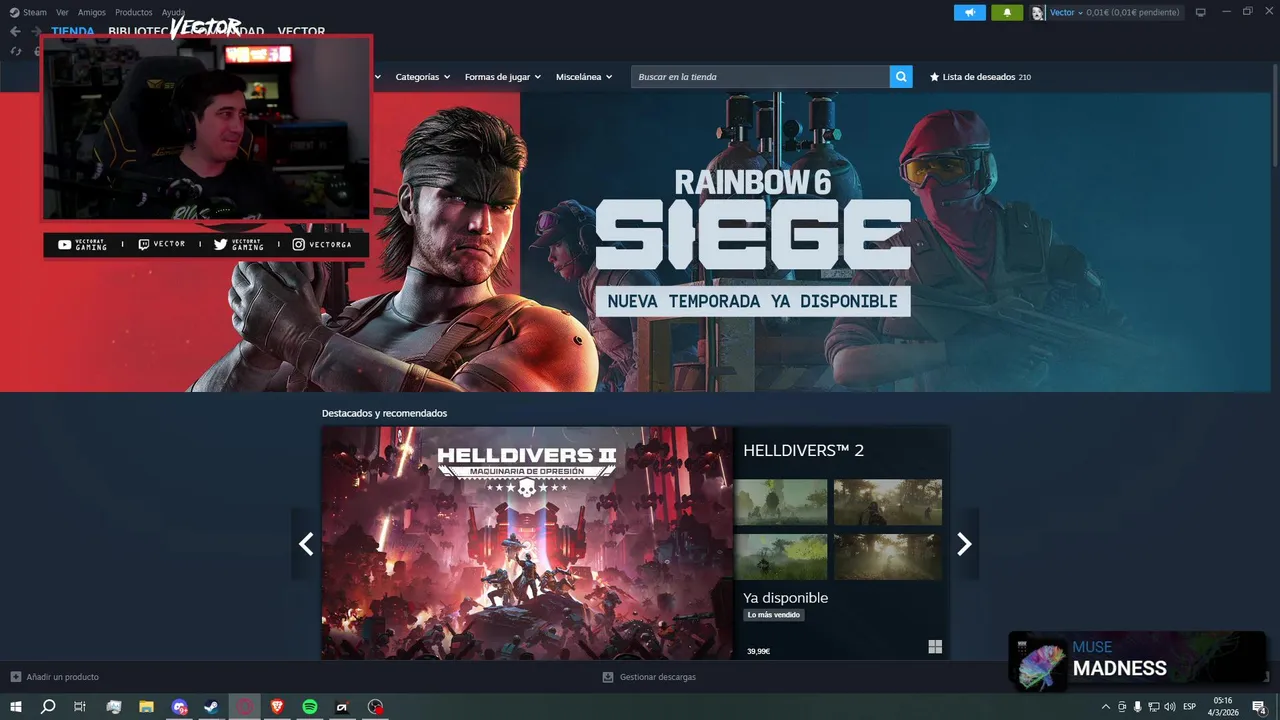Image resolution: width=1280 pixels, height=720 pixels.
Task: View fourth Helldivers screenshot thumbnail
Action: (888, 556)
